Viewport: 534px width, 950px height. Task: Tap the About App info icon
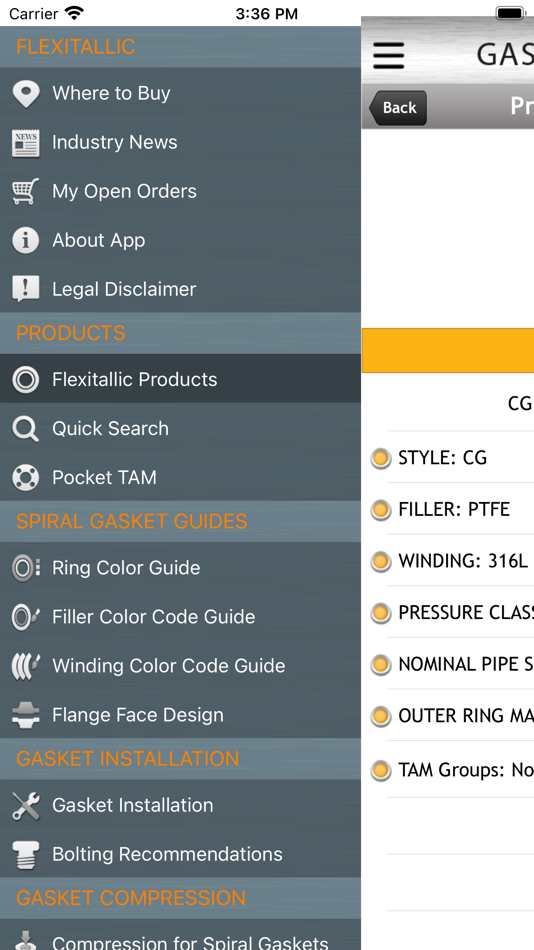pos(25,241)
